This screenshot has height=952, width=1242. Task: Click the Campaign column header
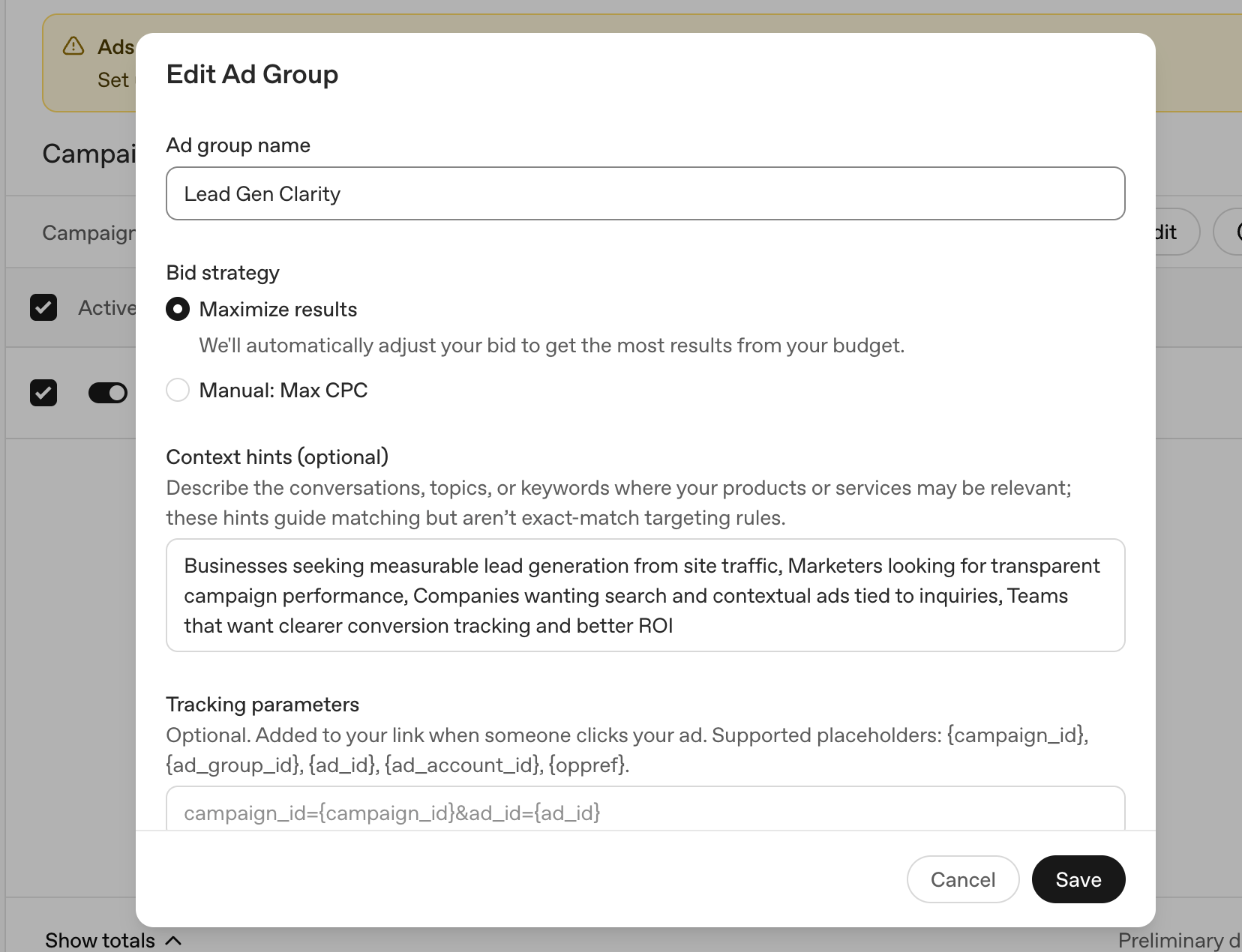tap(88, 232)
